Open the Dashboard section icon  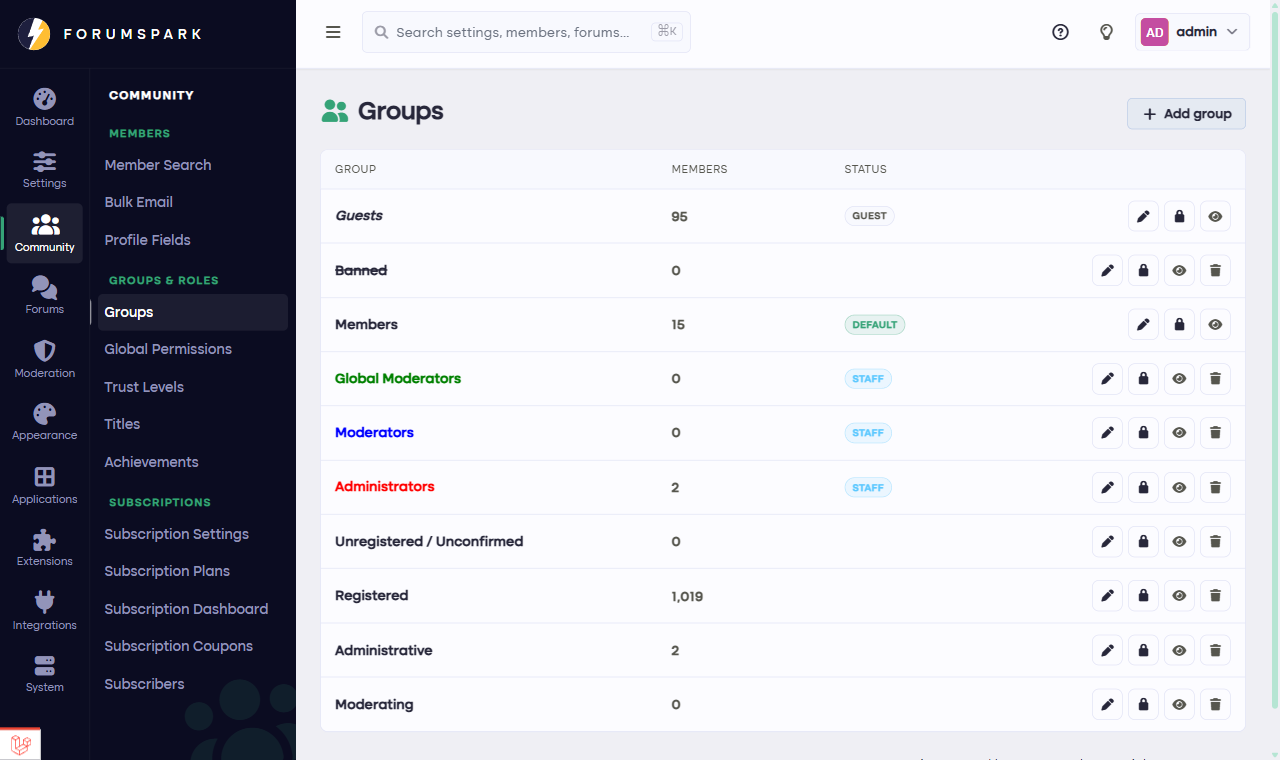(45, 99)
